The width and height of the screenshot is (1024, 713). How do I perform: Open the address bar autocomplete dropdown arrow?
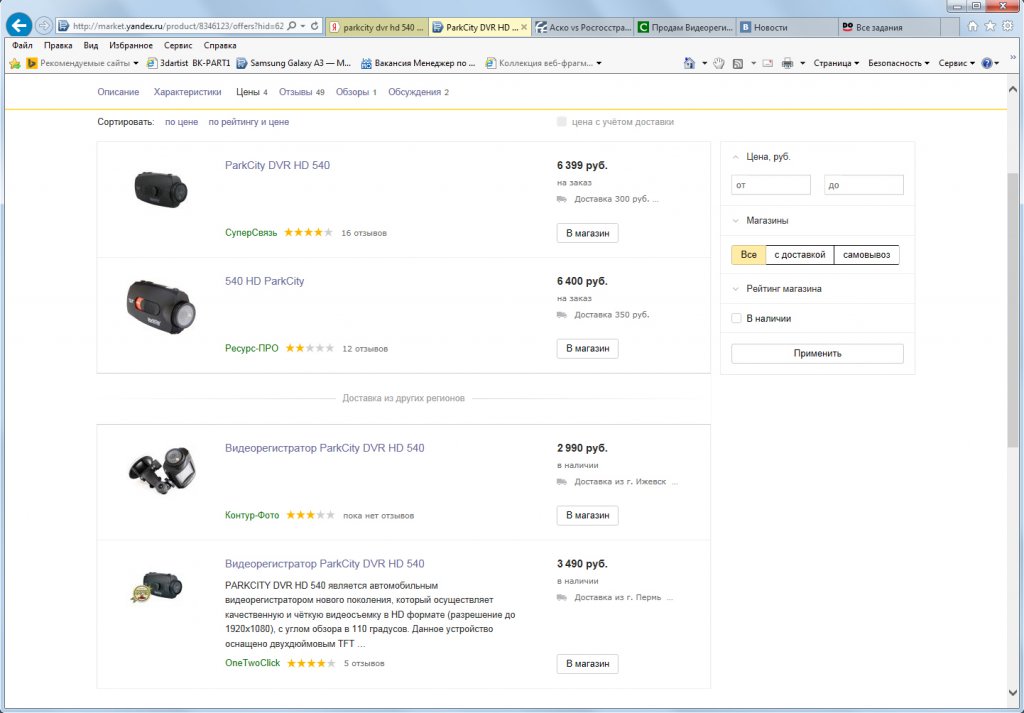(303, 26)
